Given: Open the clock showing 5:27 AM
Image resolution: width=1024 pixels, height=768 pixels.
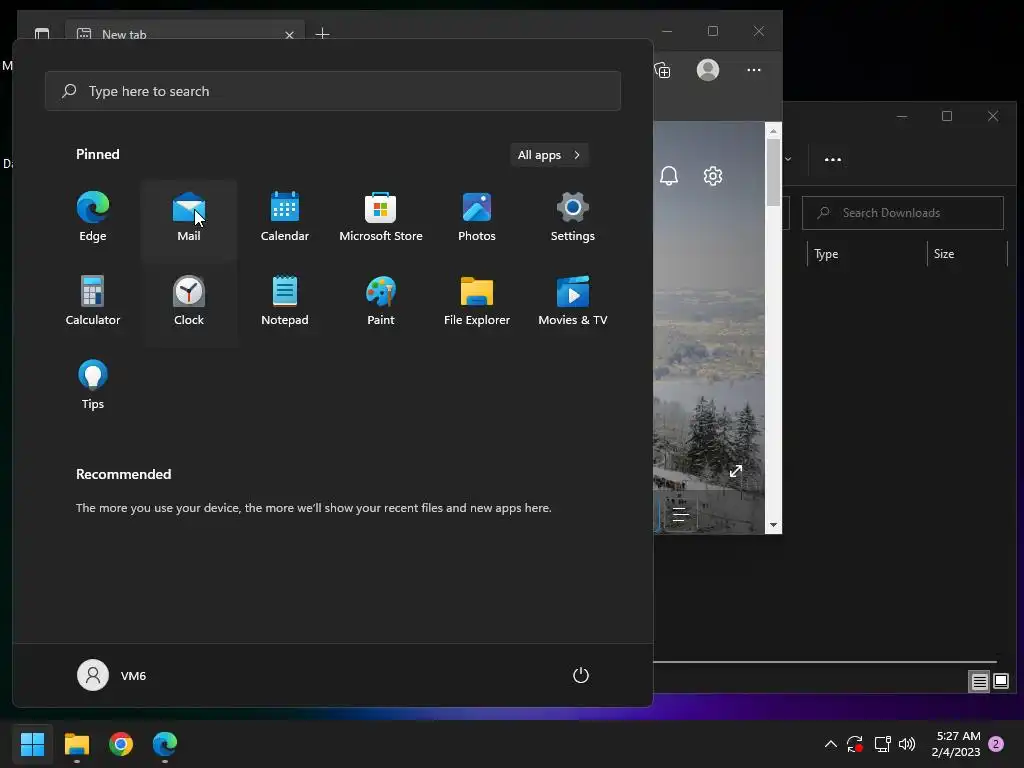Looking at the screenshot, I should pos(957,744).
